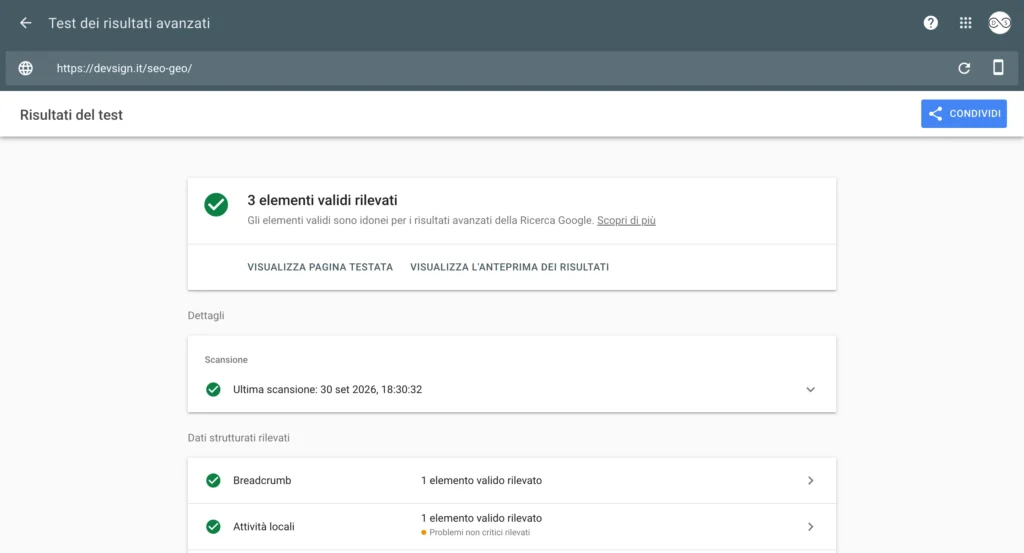
Task: Click green checkmark beside 3 elementi validi
Action: coord(216,204)
